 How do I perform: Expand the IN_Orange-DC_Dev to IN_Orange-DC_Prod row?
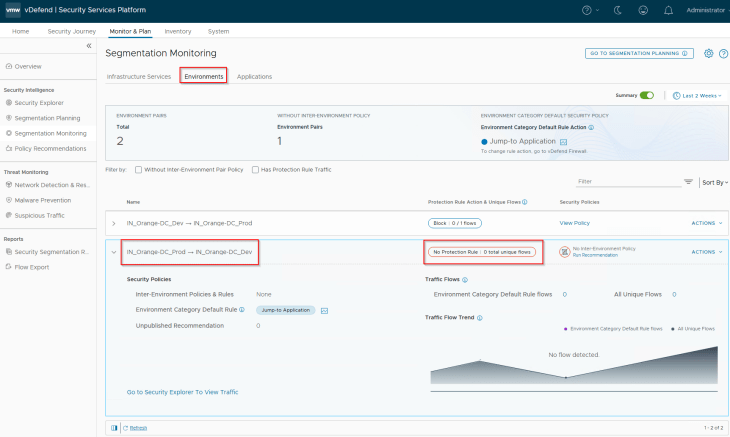(x=114, y=223)
